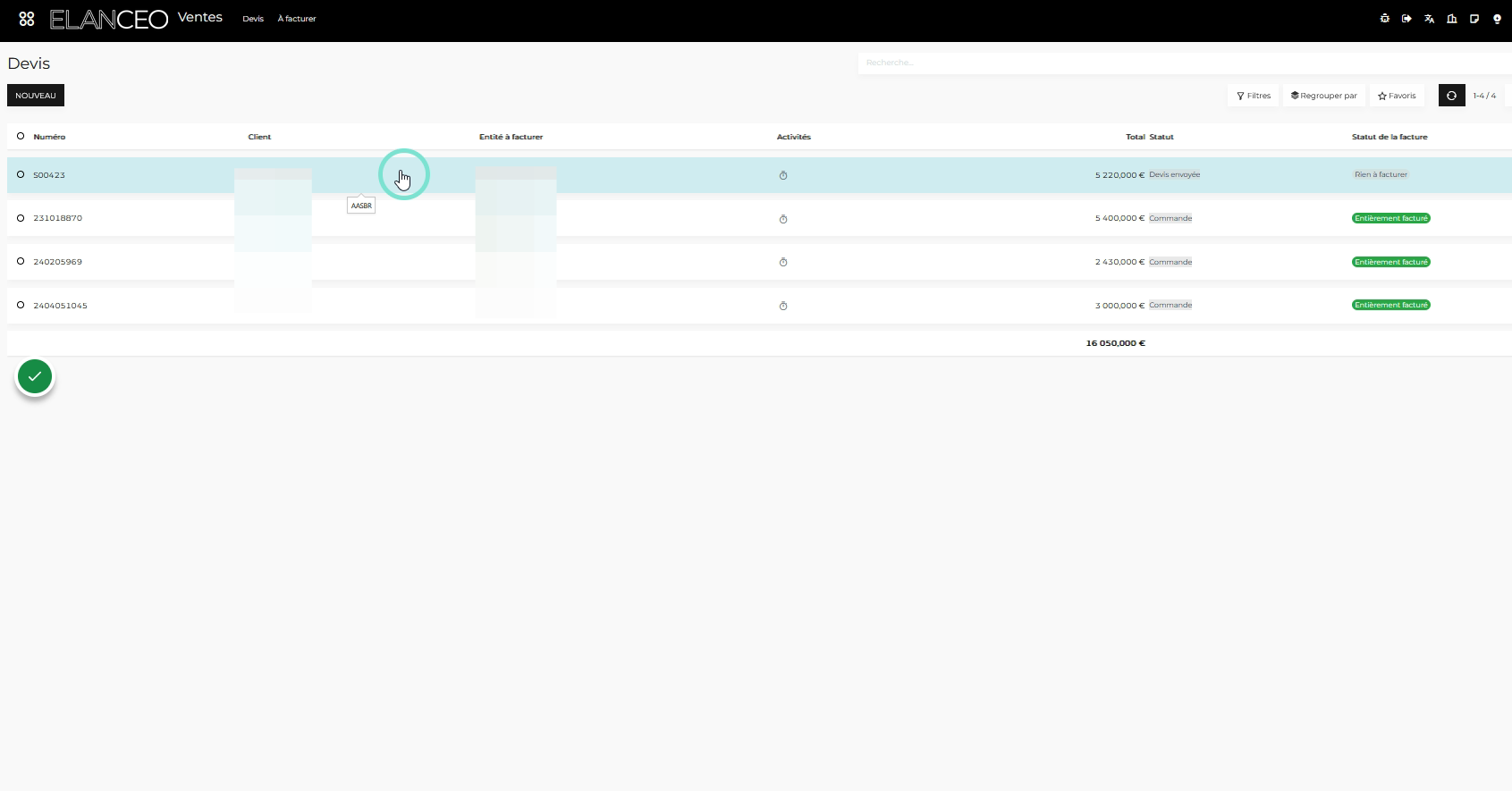Open the activity clock for order 231018870
The width and height of the screenshot is (1512, 791).
(x=783, y=219)
